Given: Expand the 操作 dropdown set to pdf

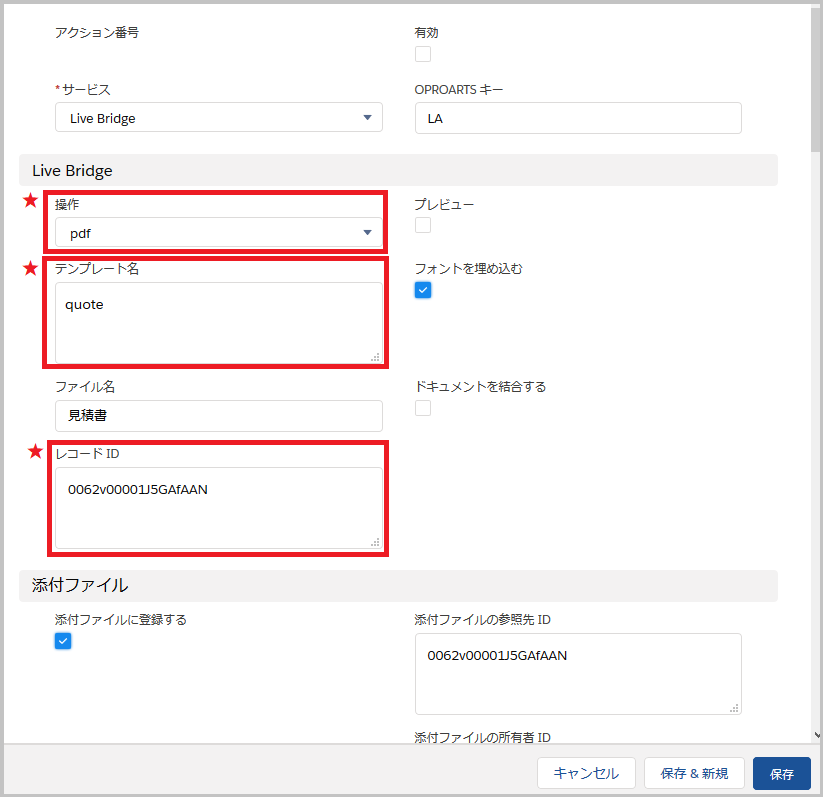Looking at the screenshot, I should pos(218,233).
